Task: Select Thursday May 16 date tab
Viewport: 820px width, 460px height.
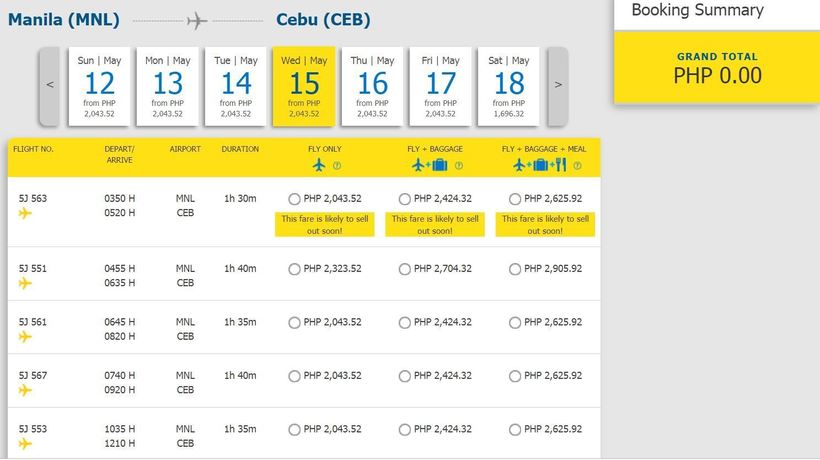Action: coord(372,87)
